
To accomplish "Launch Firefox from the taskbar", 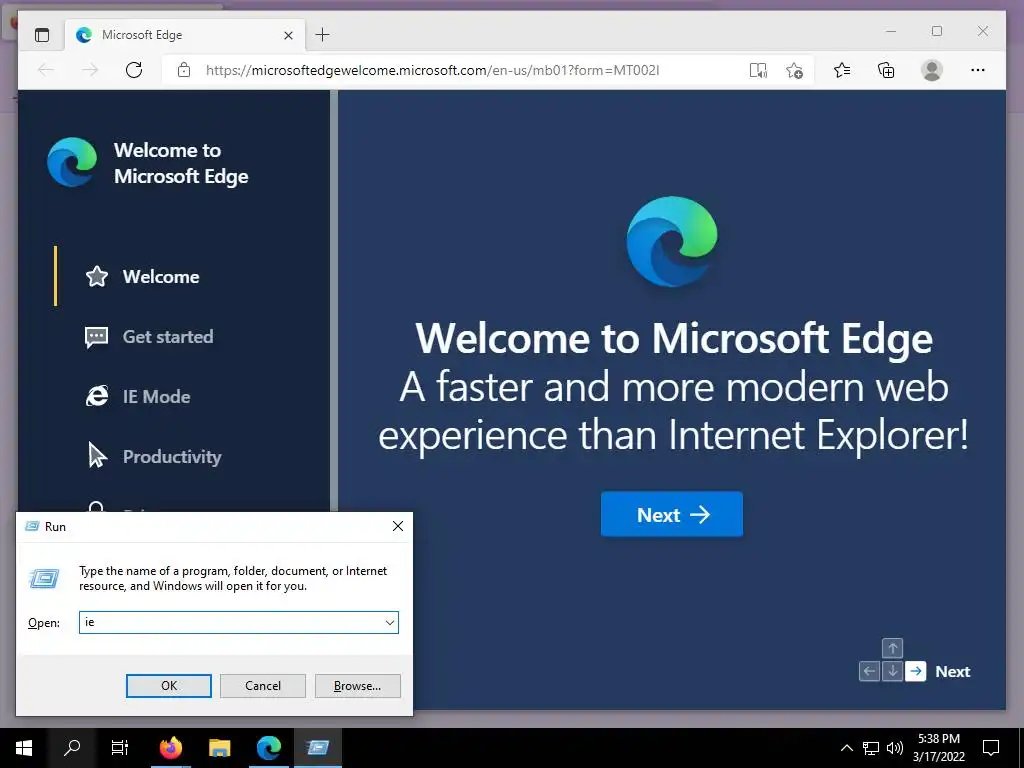I will (171, 748).
